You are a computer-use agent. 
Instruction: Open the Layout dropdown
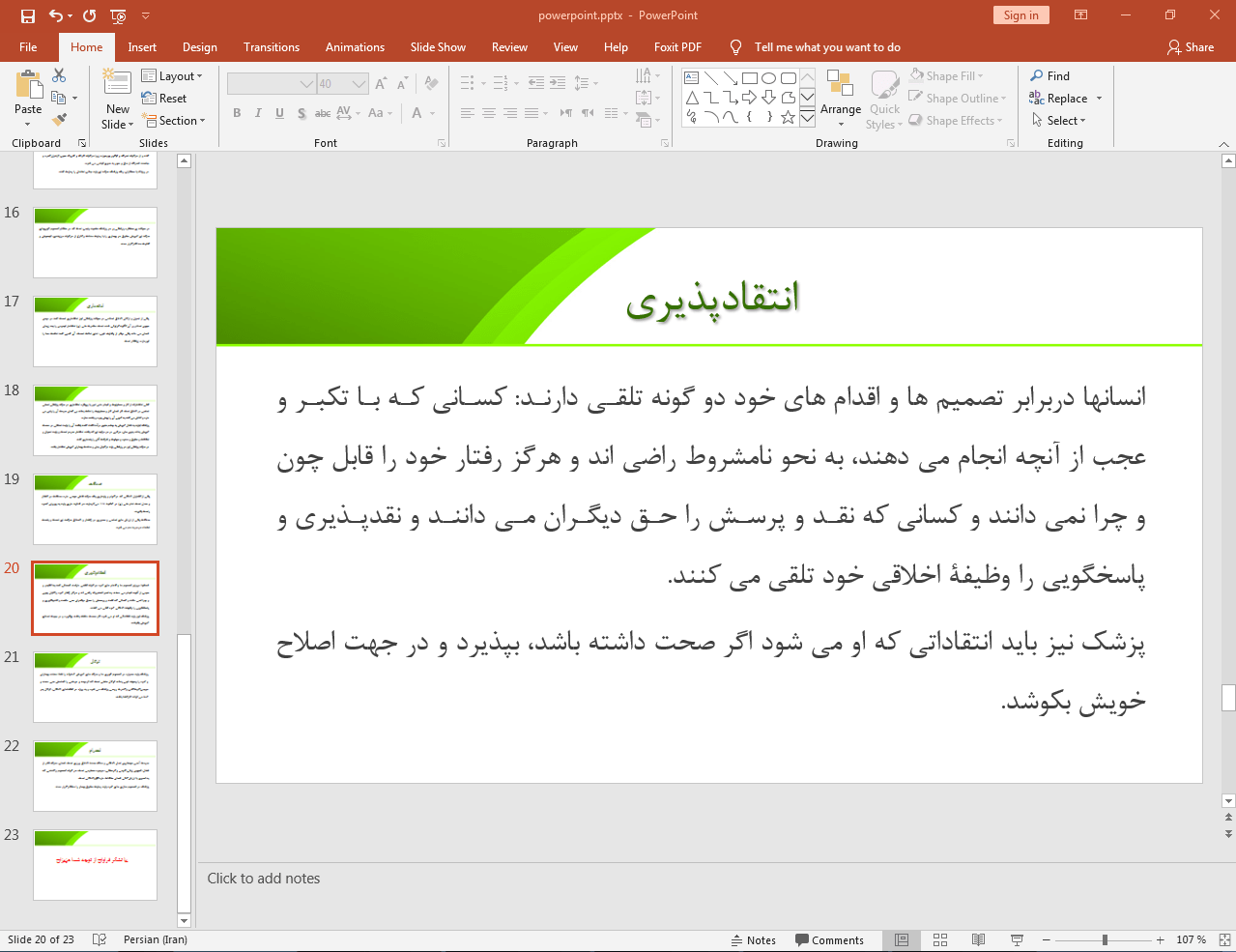pyautogui.click(x=172, y=76)
